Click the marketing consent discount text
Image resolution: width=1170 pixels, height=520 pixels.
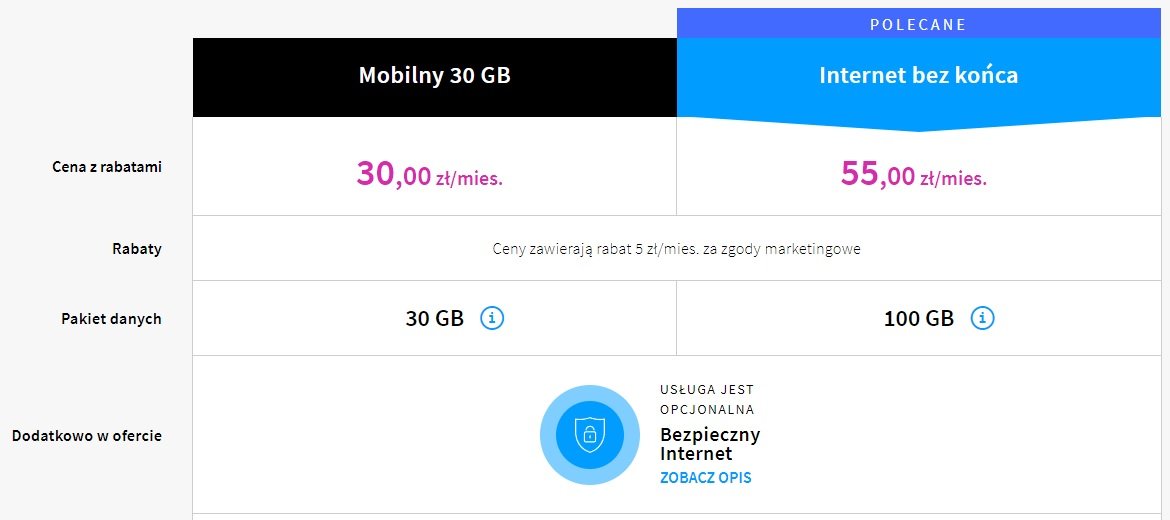677,249
